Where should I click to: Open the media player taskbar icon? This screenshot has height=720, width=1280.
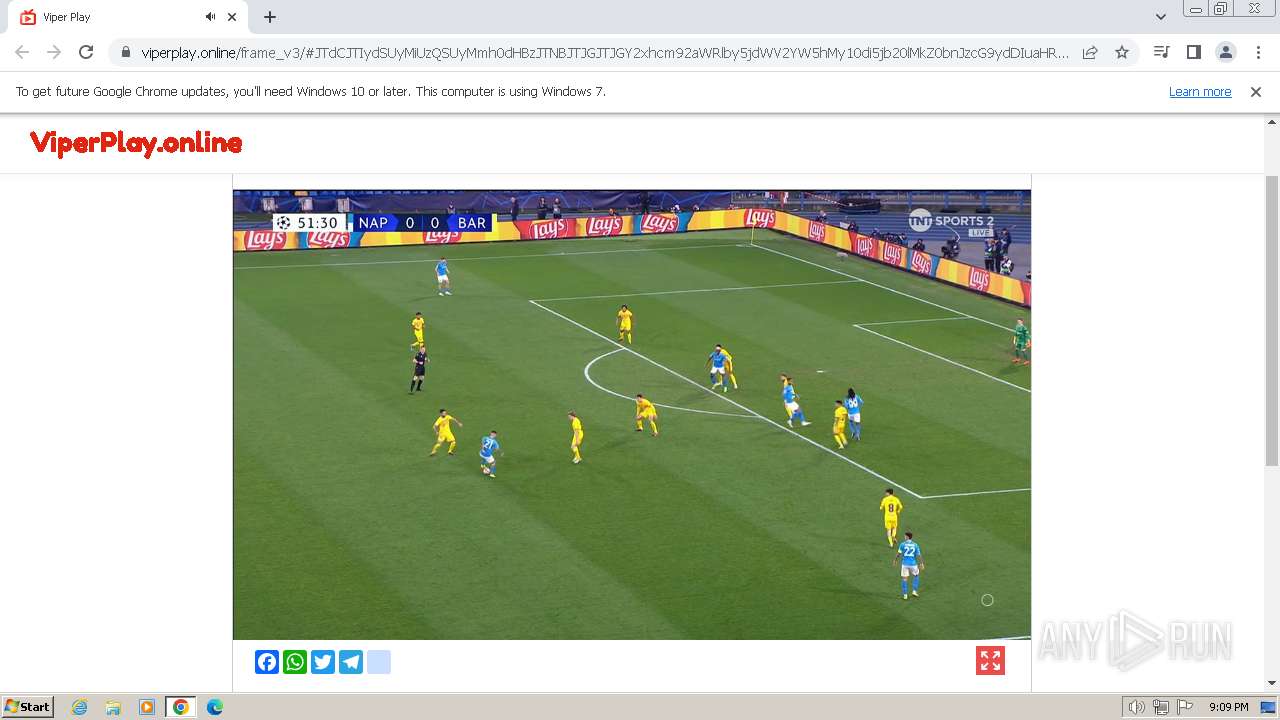(x=147, y=707)
